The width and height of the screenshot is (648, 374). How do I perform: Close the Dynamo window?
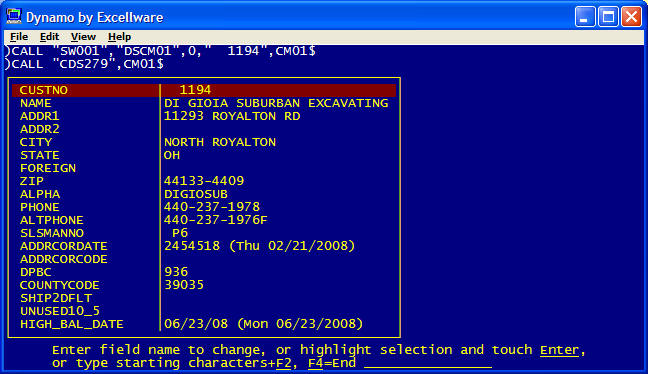click(631, 17)
